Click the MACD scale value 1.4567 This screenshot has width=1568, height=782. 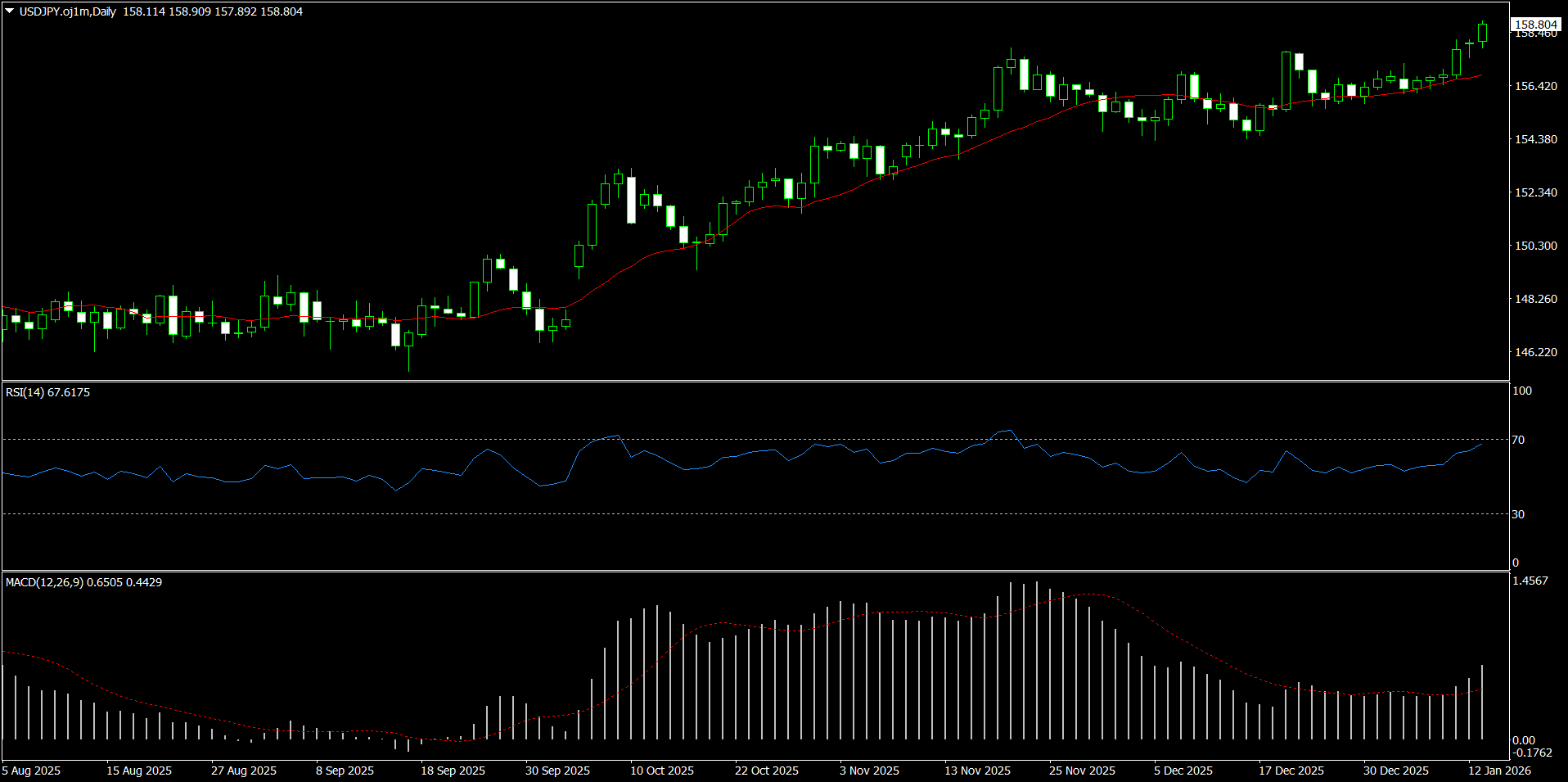1530,581
